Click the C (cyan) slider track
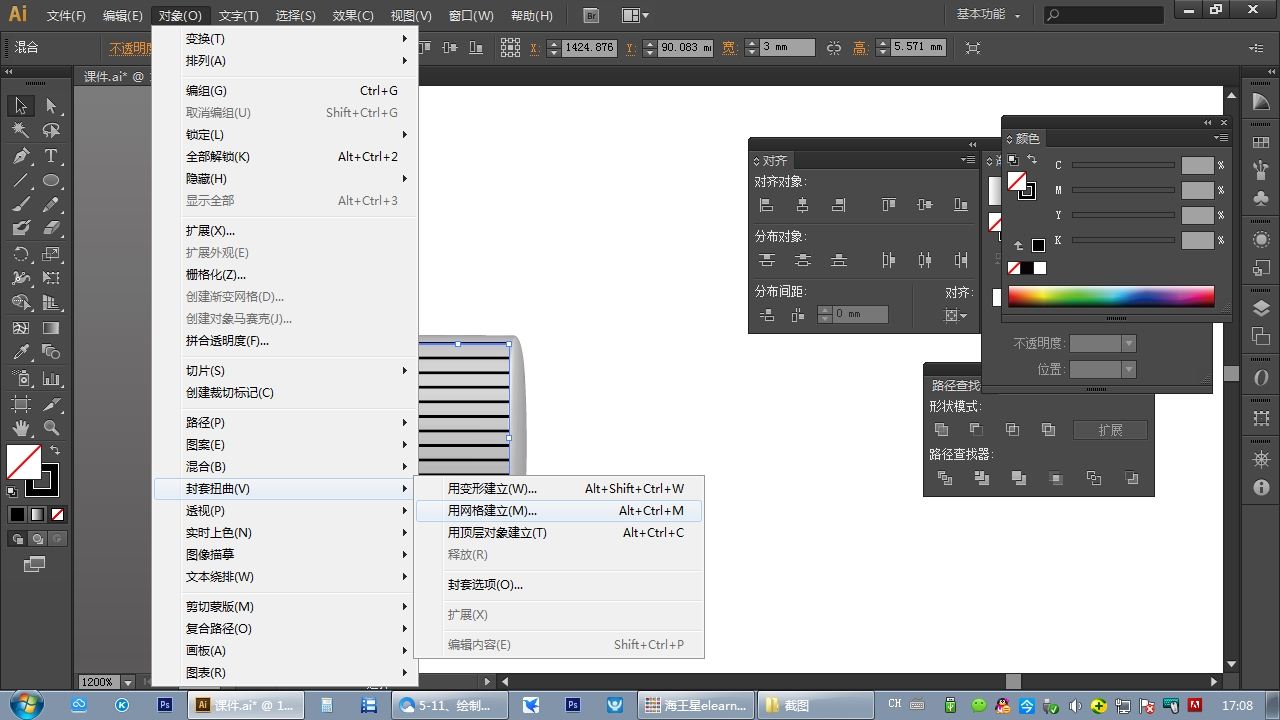The height and width of the screenshot is (720, 1280). pos(1123,165)
